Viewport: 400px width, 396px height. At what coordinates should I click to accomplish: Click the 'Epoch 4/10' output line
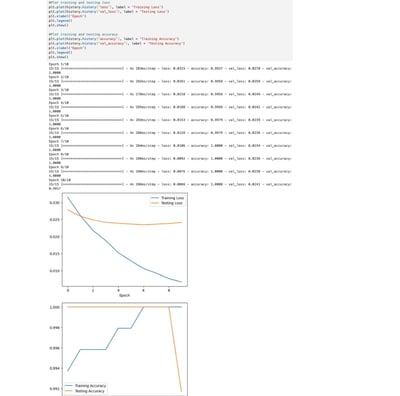pyautogui.click(x=59, y=103)
